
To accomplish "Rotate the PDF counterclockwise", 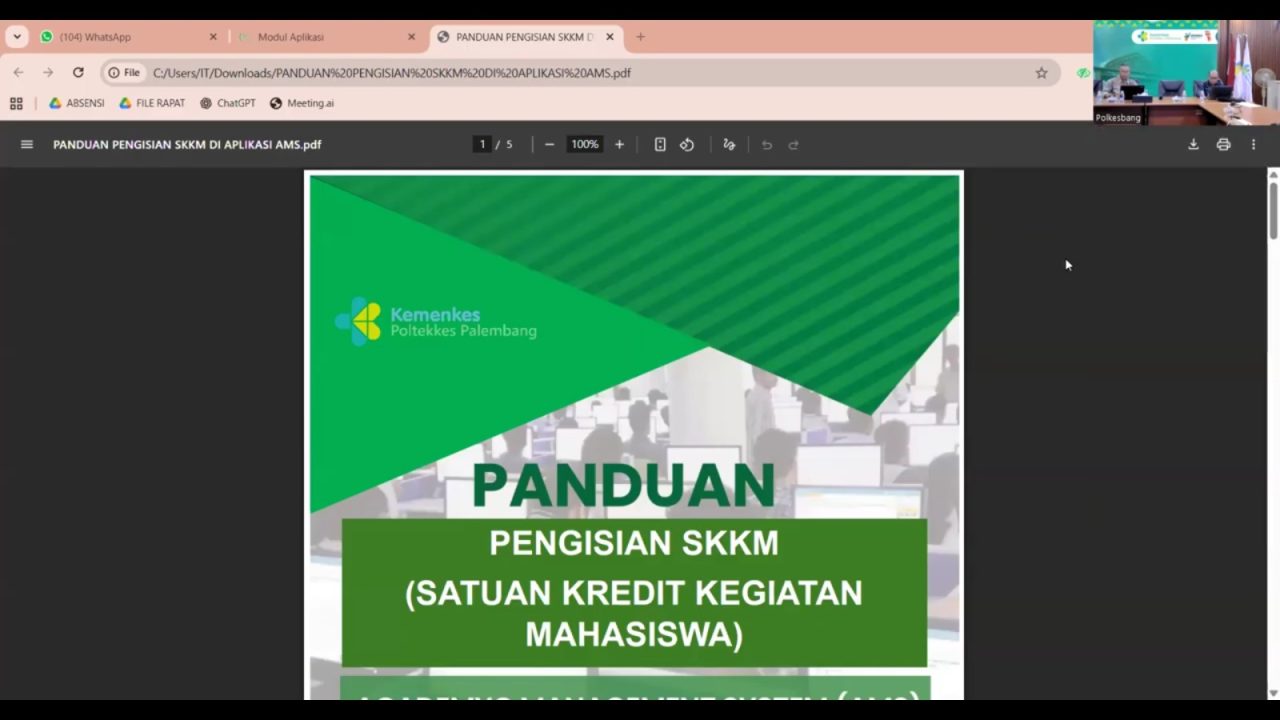I will [687, 144].
